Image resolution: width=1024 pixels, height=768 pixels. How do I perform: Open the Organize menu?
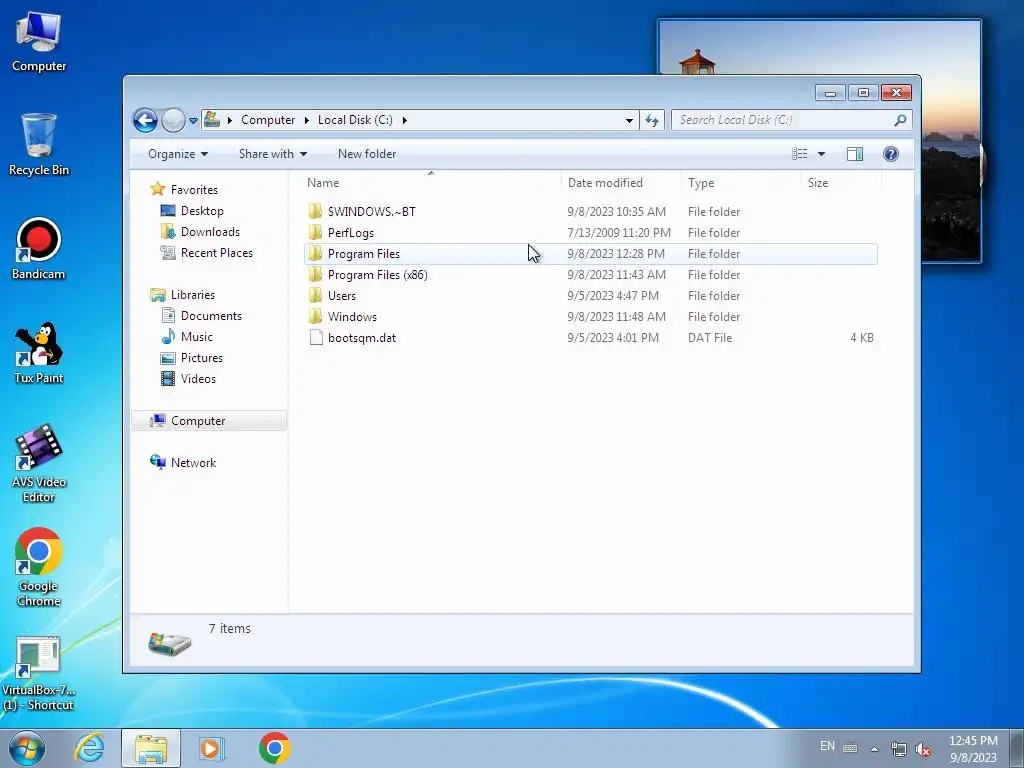click(178, 154)
